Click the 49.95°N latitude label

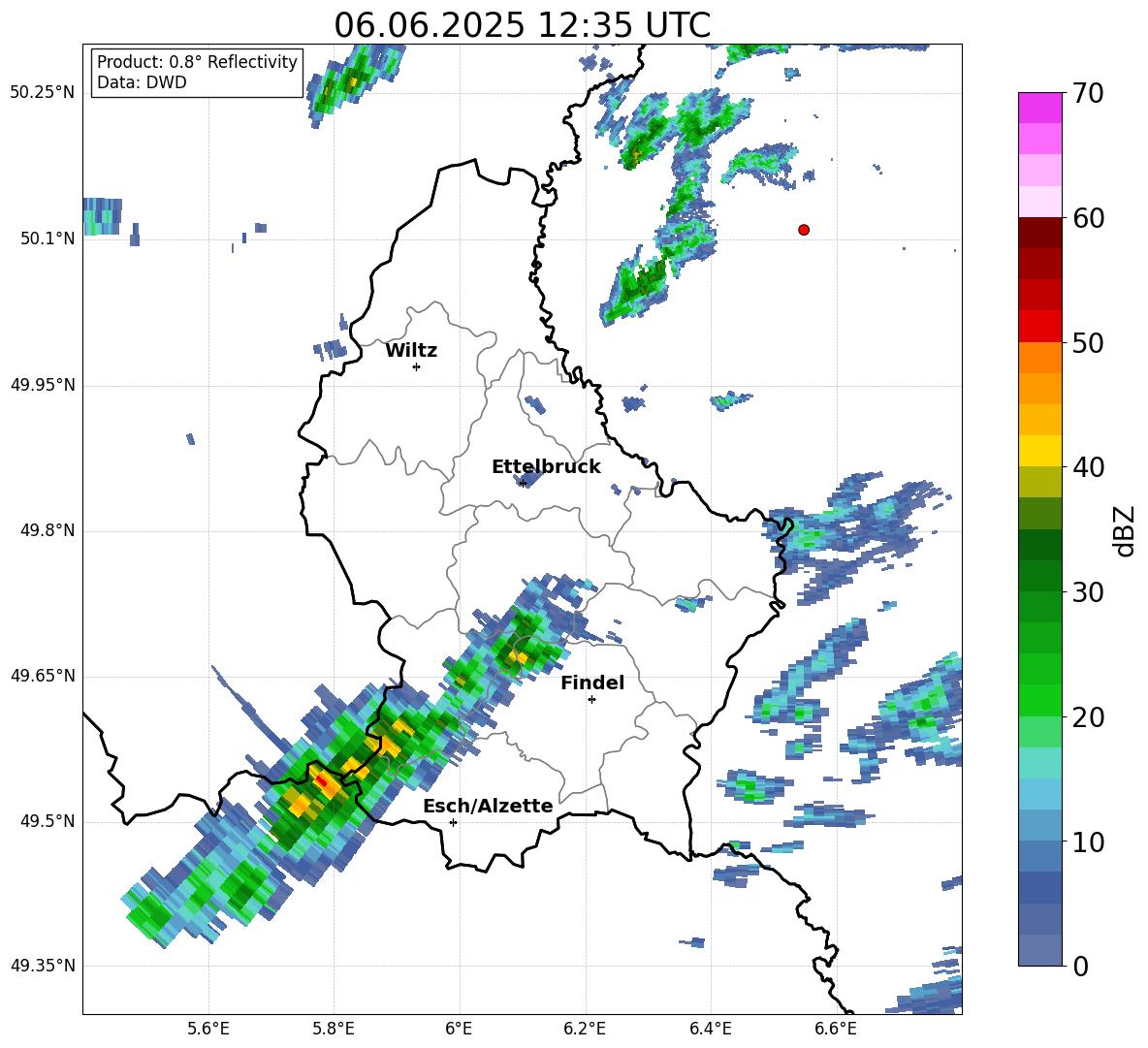click(43, 385)
